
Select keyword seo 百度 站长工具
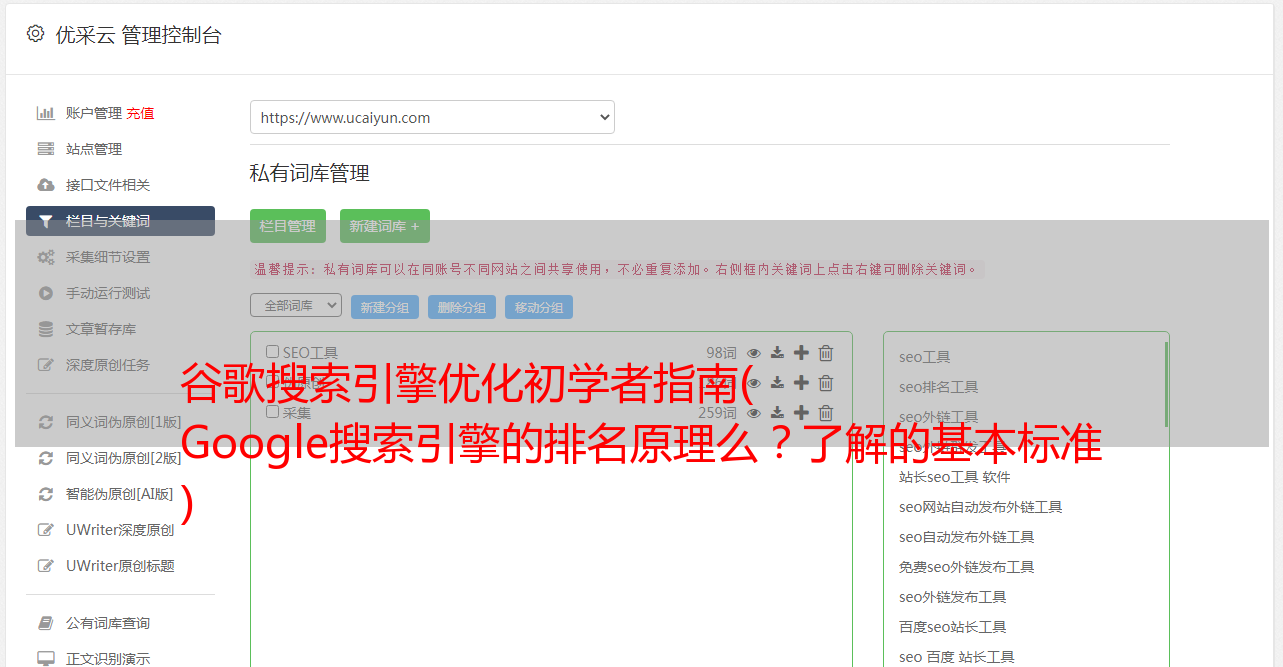tap(957, 657)
